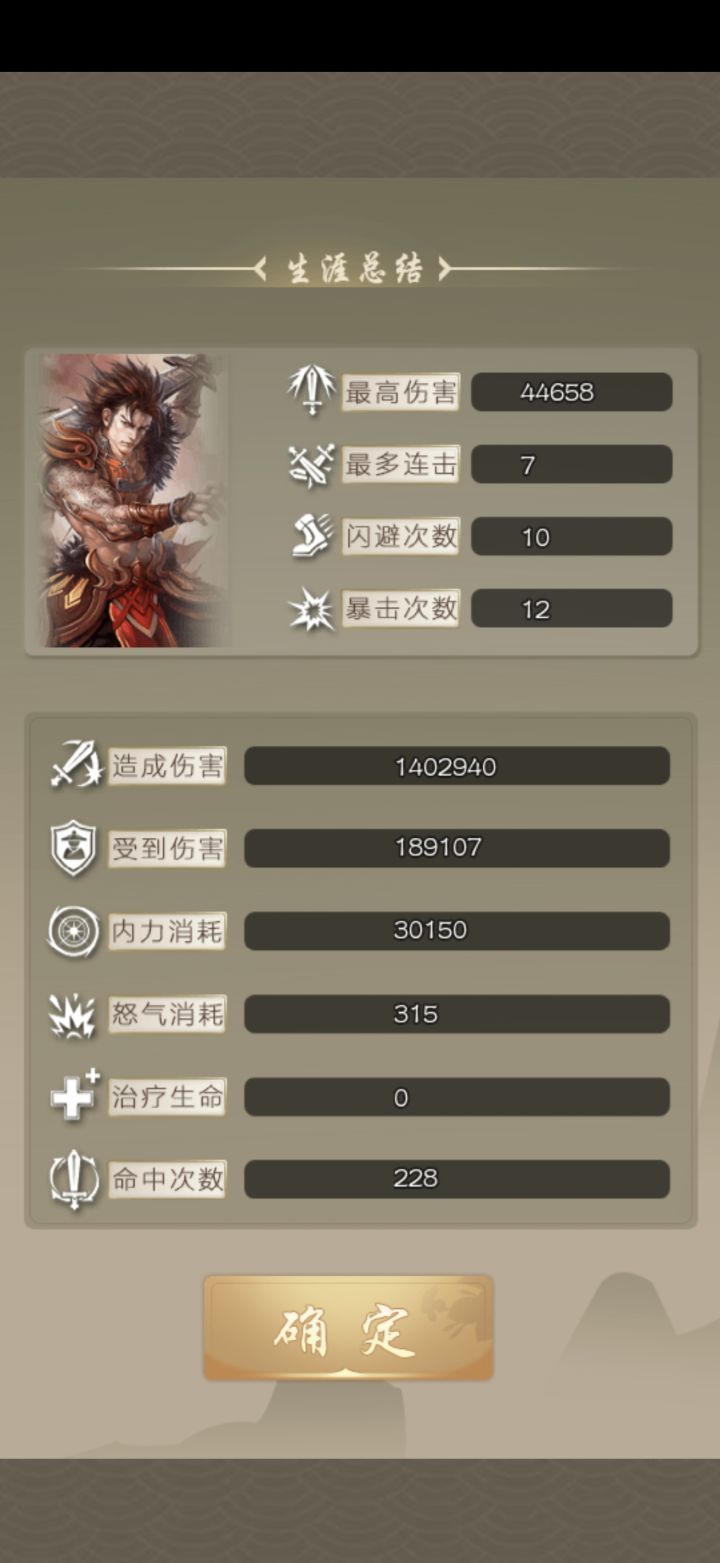Click the winged boot 闪避次数 icon
Screen dimensions: 720x1563
[312, 537]
